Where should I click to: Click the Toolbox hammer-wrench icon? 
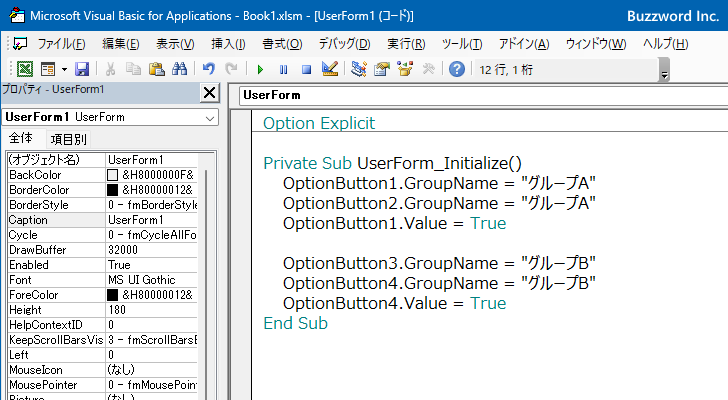(429, 69)
